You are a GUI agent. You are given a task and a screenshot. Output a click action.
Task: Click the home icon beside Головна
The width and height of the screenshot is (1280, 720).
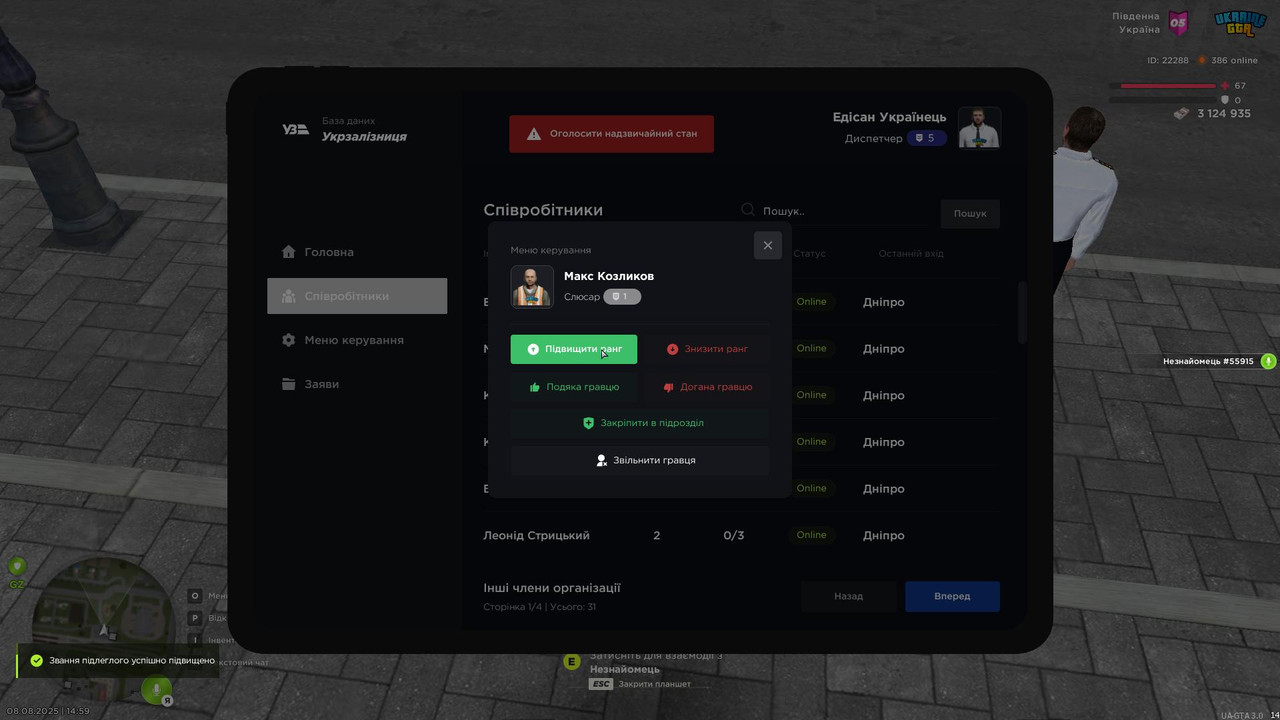[x=288, y=252]
